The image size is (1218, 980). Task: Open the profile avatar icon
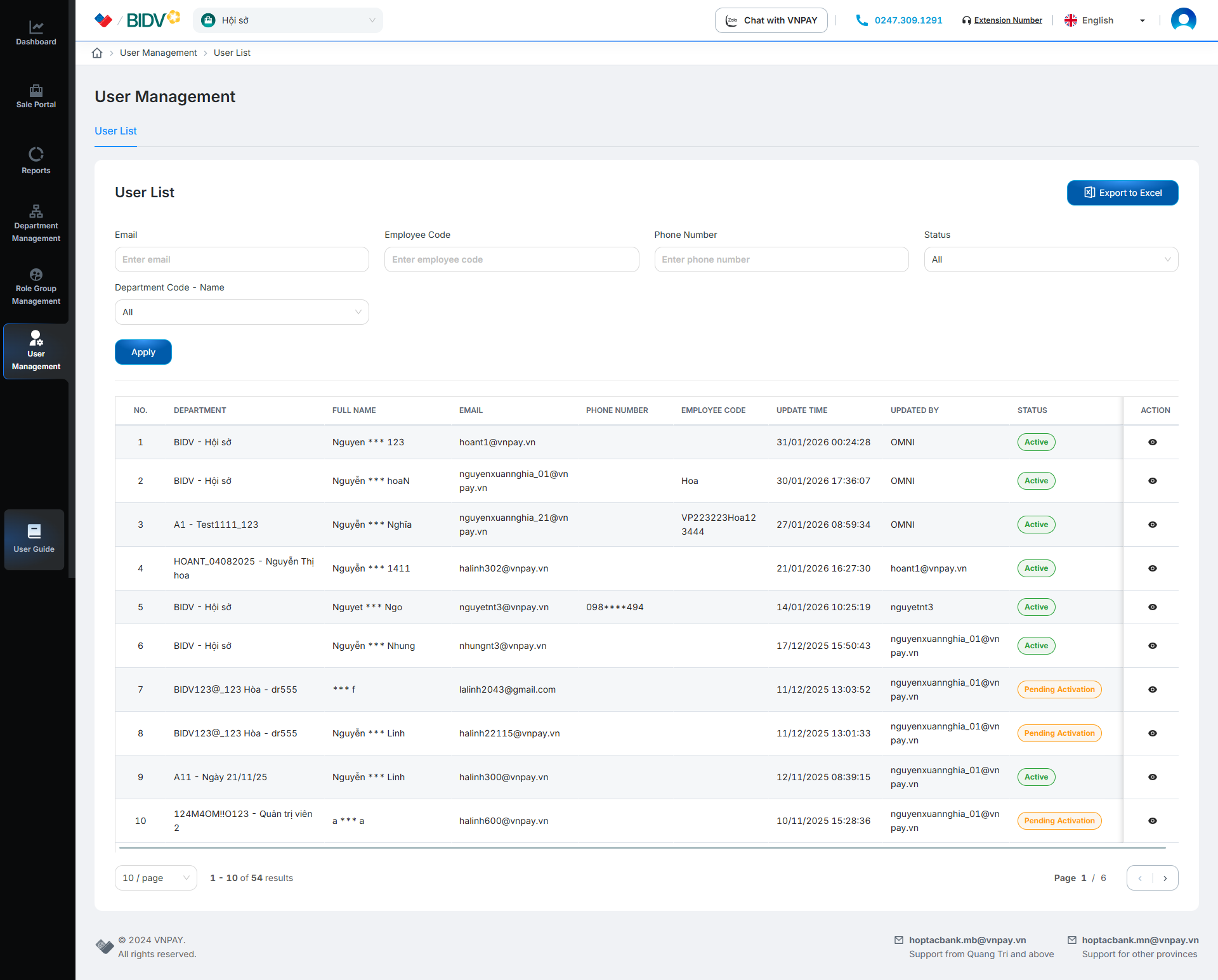1183,20
